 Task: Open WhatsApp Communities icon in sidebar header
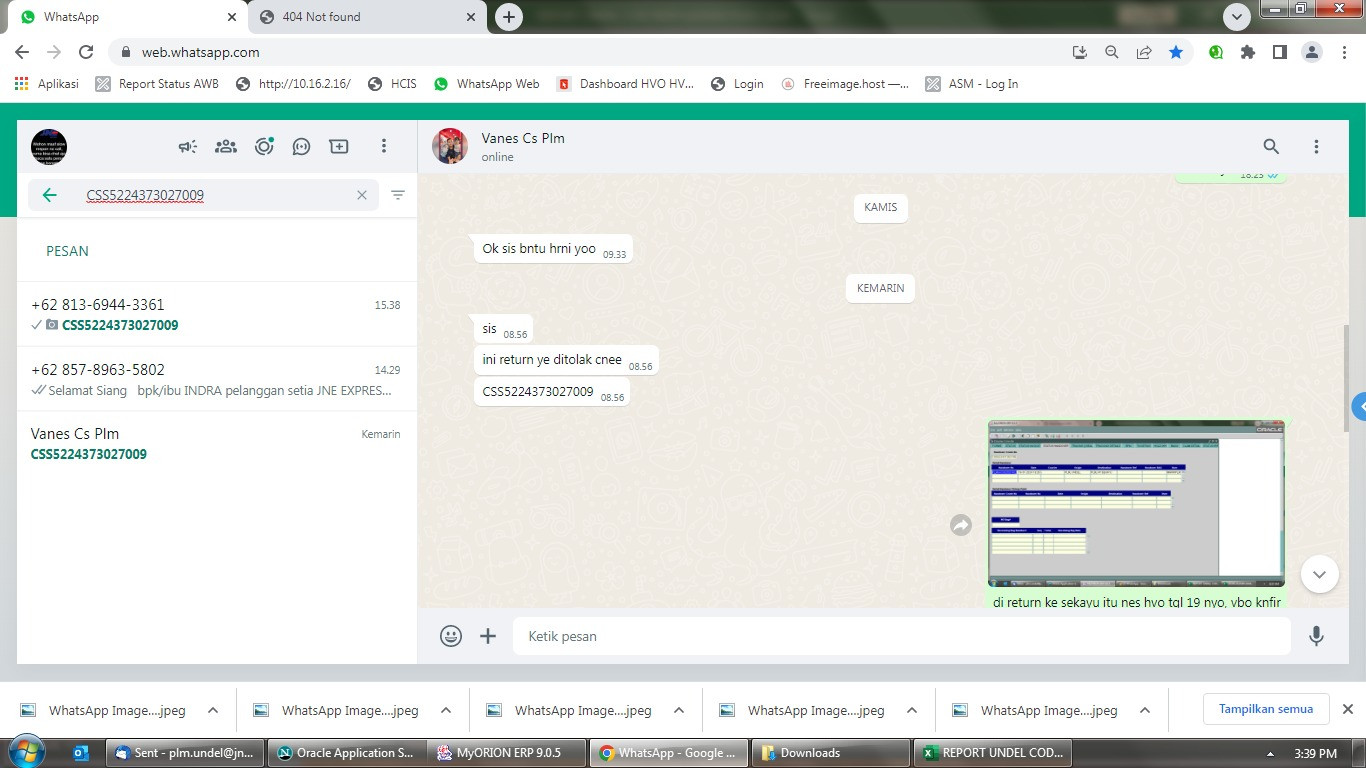coord(226,147)
